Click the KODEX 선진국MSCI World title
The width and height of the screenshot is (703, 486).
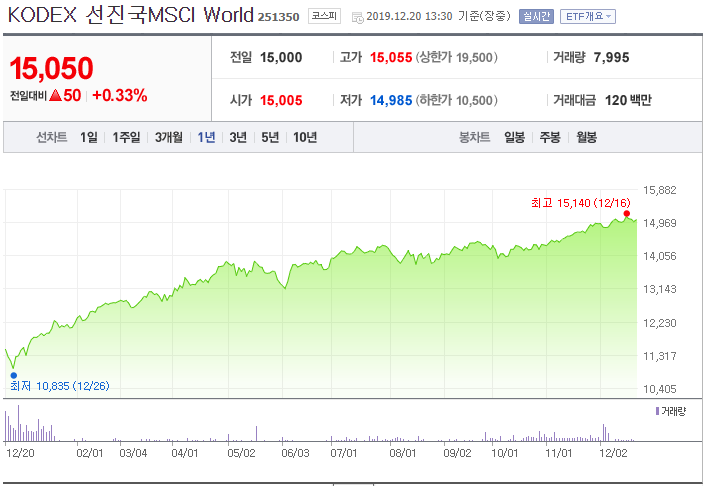point(130,15)
